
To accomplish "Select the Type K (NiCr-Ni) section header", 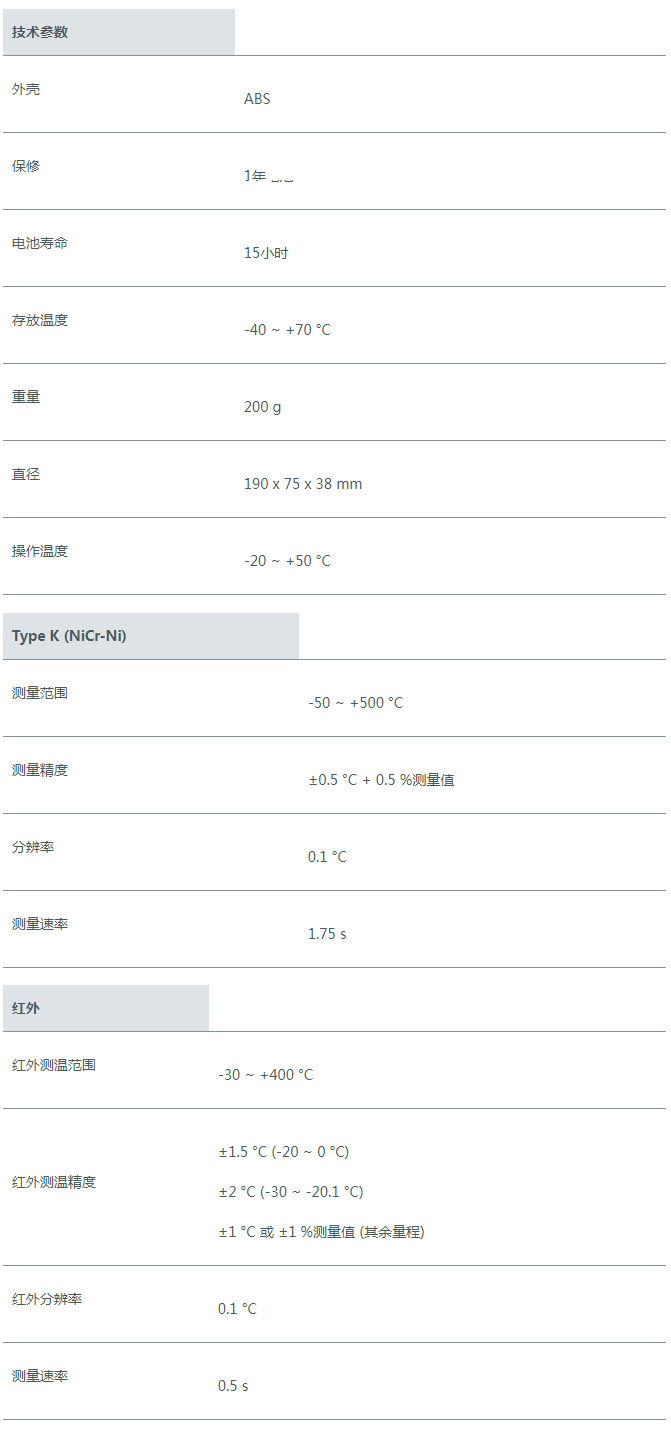I will tap(151, 636).
